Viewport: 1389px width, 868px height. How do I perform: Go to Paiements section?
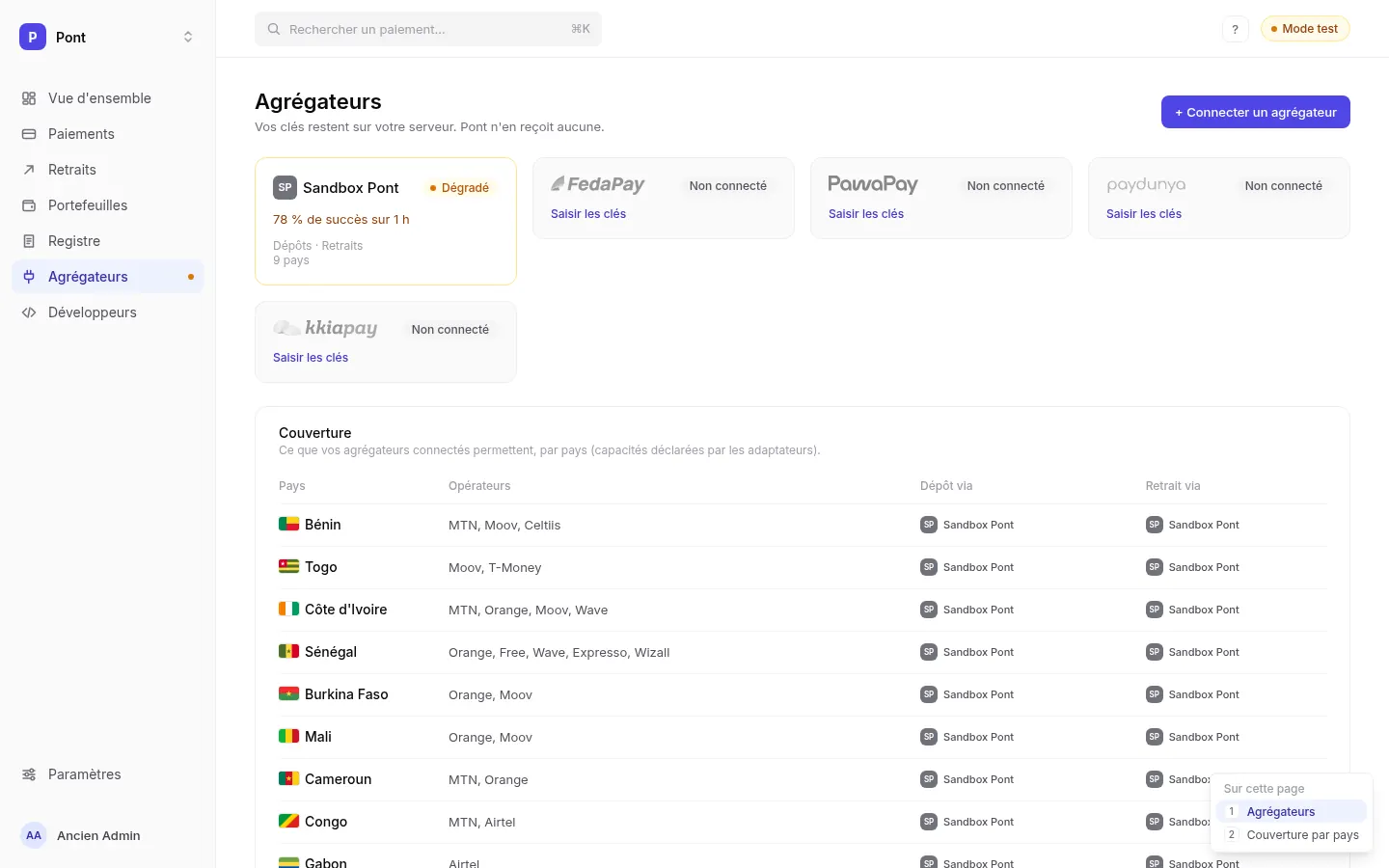click(108, 134)
